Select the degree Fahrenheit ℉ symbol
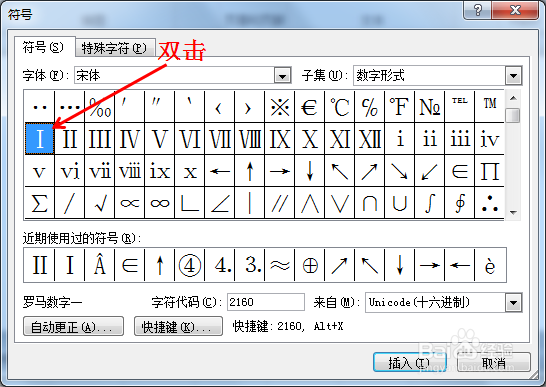Screen dimensions: 546x387 (399, 107)
